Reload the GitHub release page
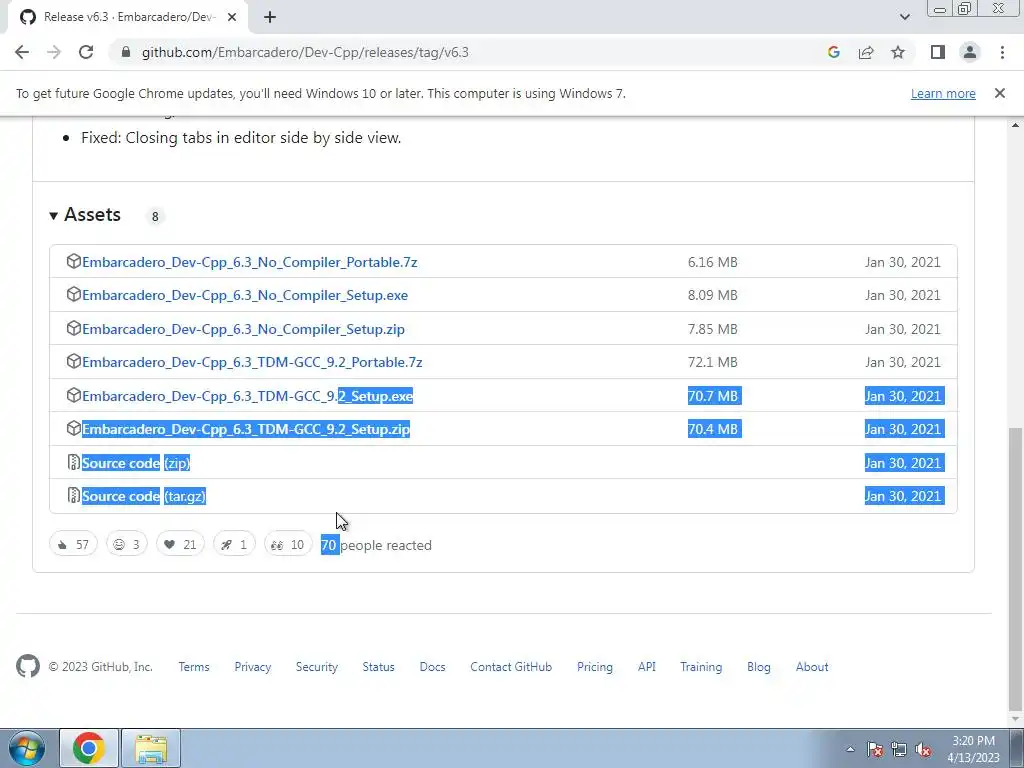Screen dimensions: 1024x768 [x=86, y=52]
